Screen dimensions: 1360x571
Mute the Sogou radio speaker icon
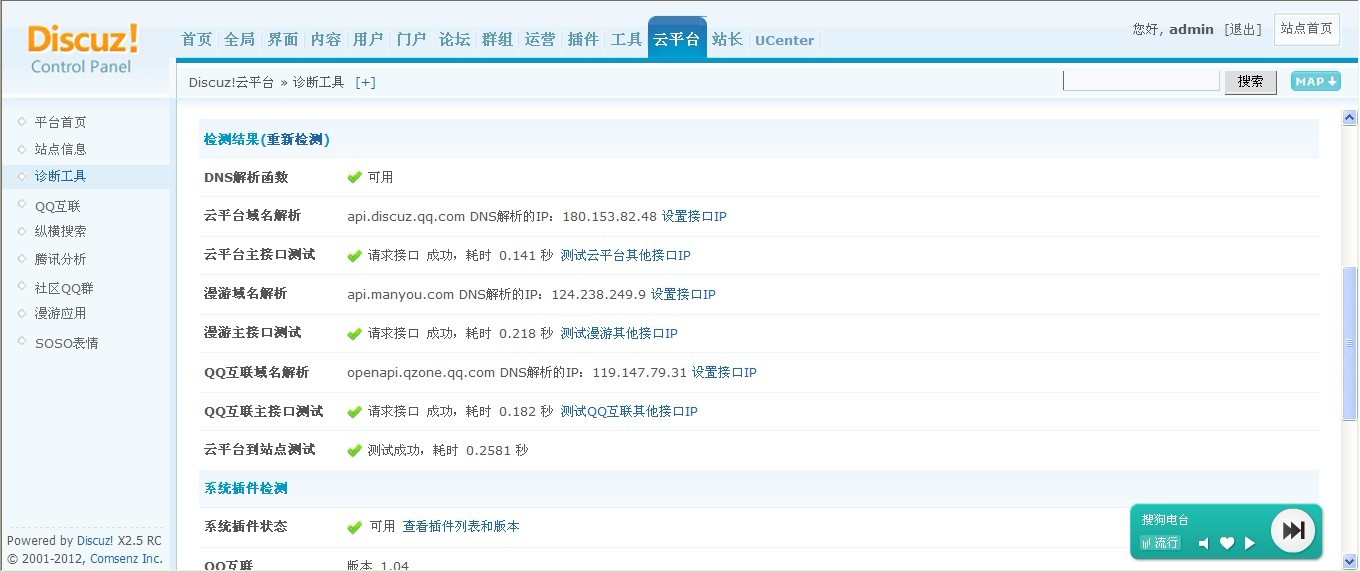(1204, 543)
